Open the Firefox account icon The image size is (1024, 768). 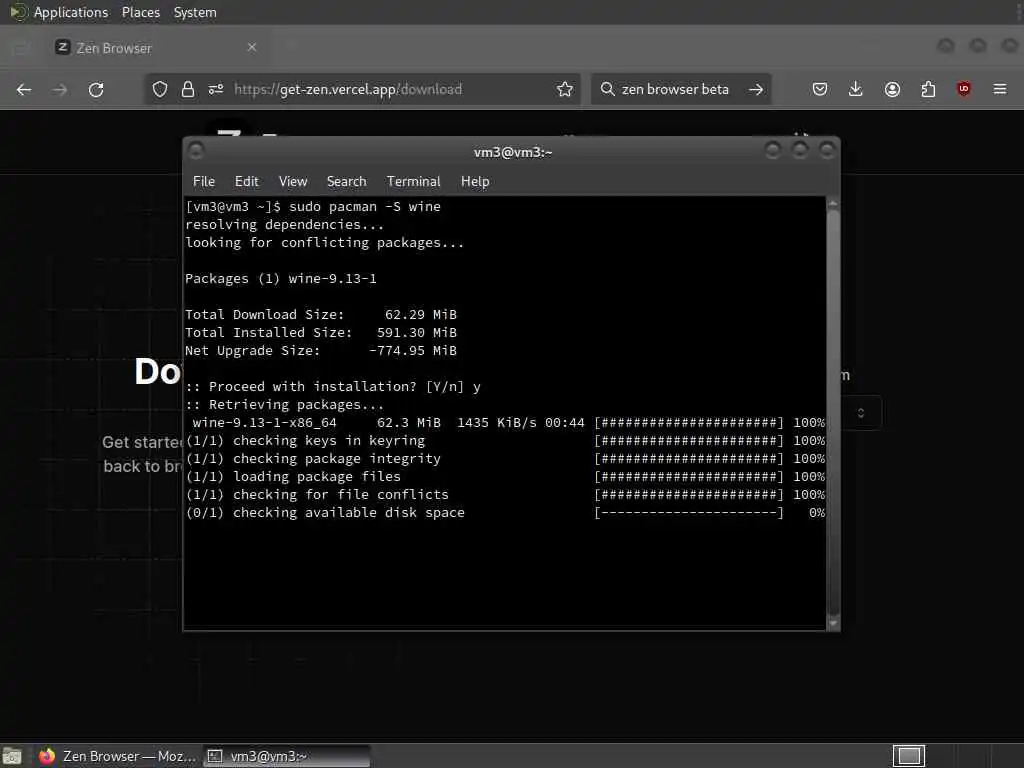click(x=892, y=89)
